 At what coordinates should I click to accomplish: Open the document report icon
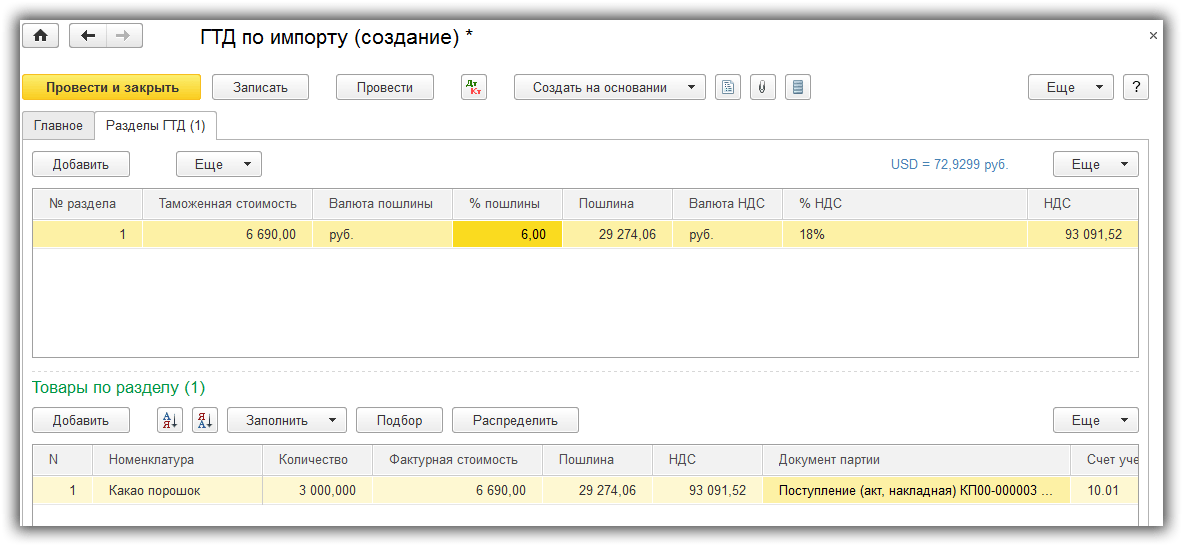(728, 88)
